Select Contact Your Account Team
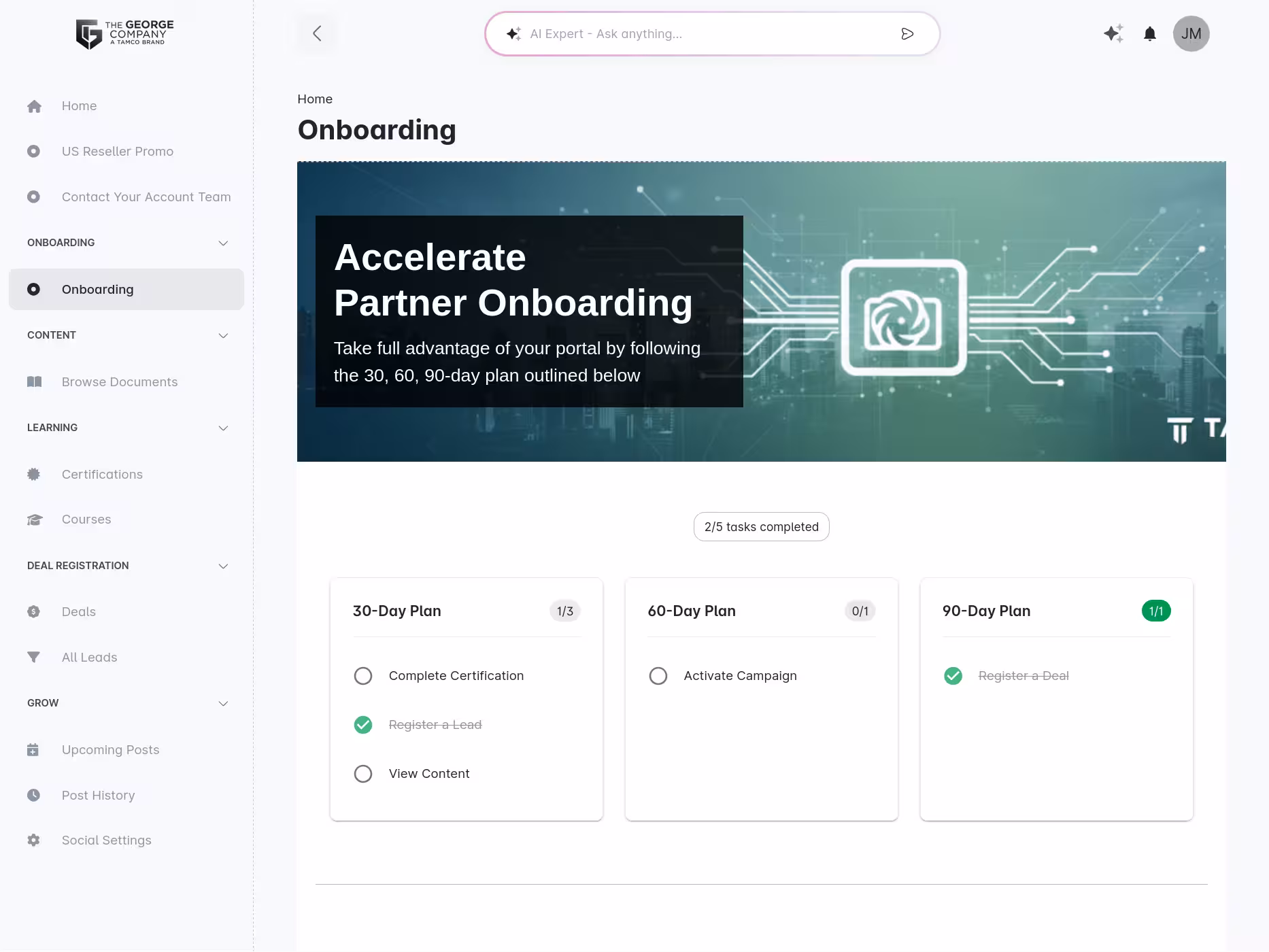The height and width of the screenshot is (952, 1269). coord(146,197)
